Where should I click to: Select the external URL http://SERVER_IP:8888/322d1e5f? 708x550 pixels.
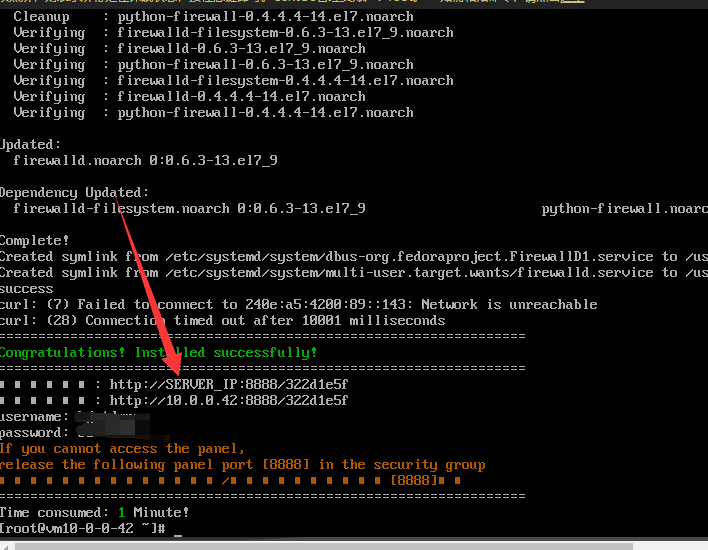[x=228, y=384]
